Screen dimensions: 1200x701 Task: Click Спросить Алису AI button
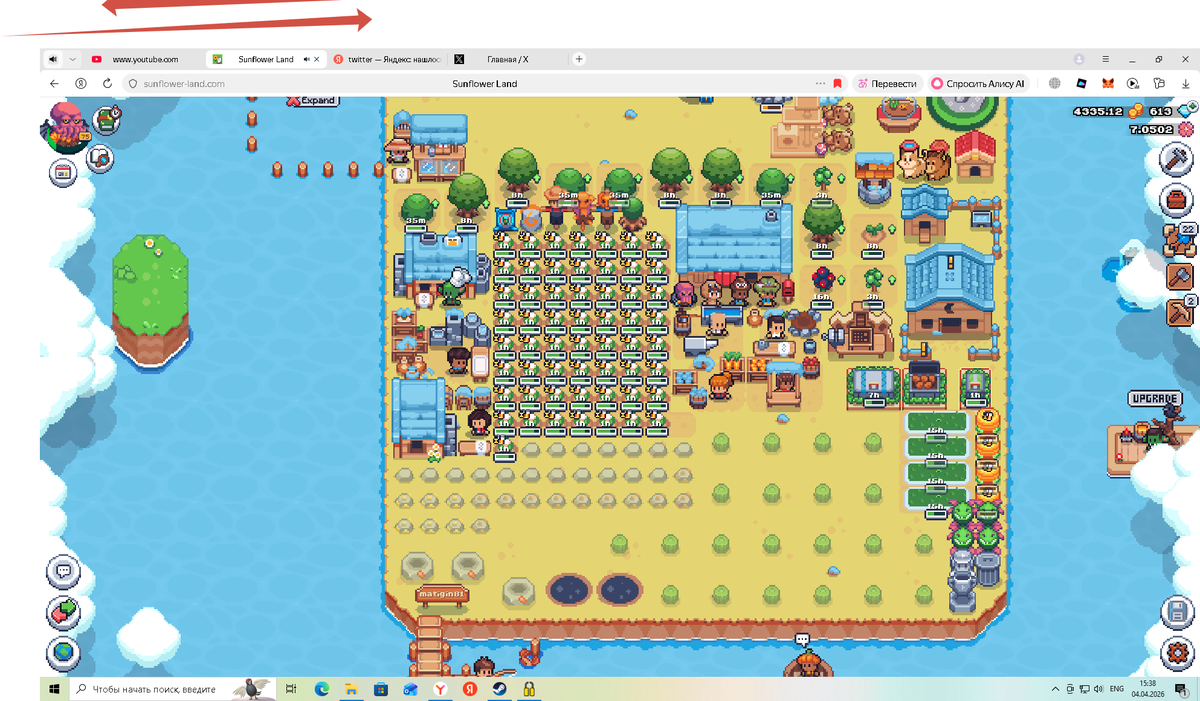point(978,84)
